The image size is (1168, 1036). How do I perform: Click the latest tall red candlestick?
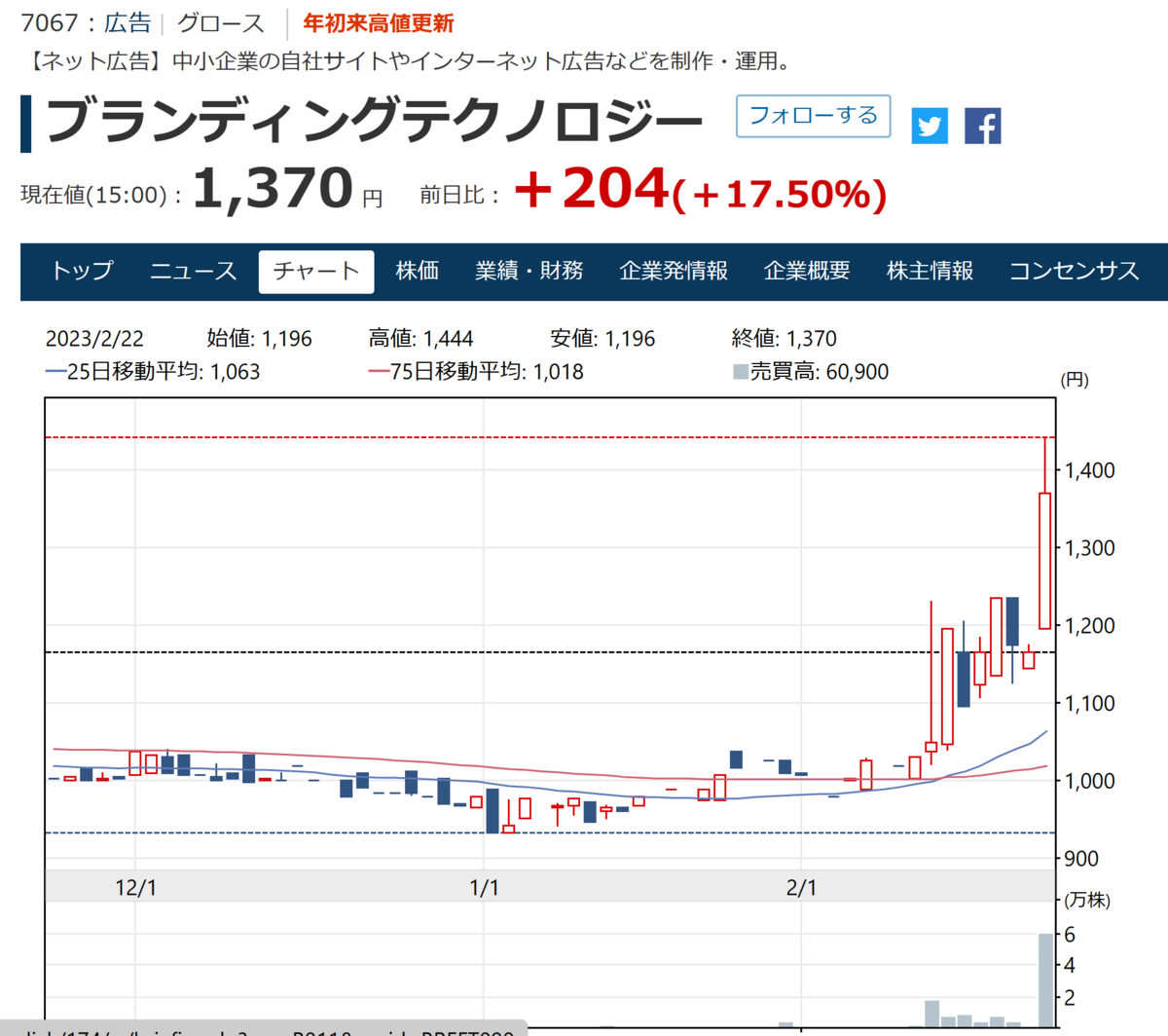coord(1044,561)
